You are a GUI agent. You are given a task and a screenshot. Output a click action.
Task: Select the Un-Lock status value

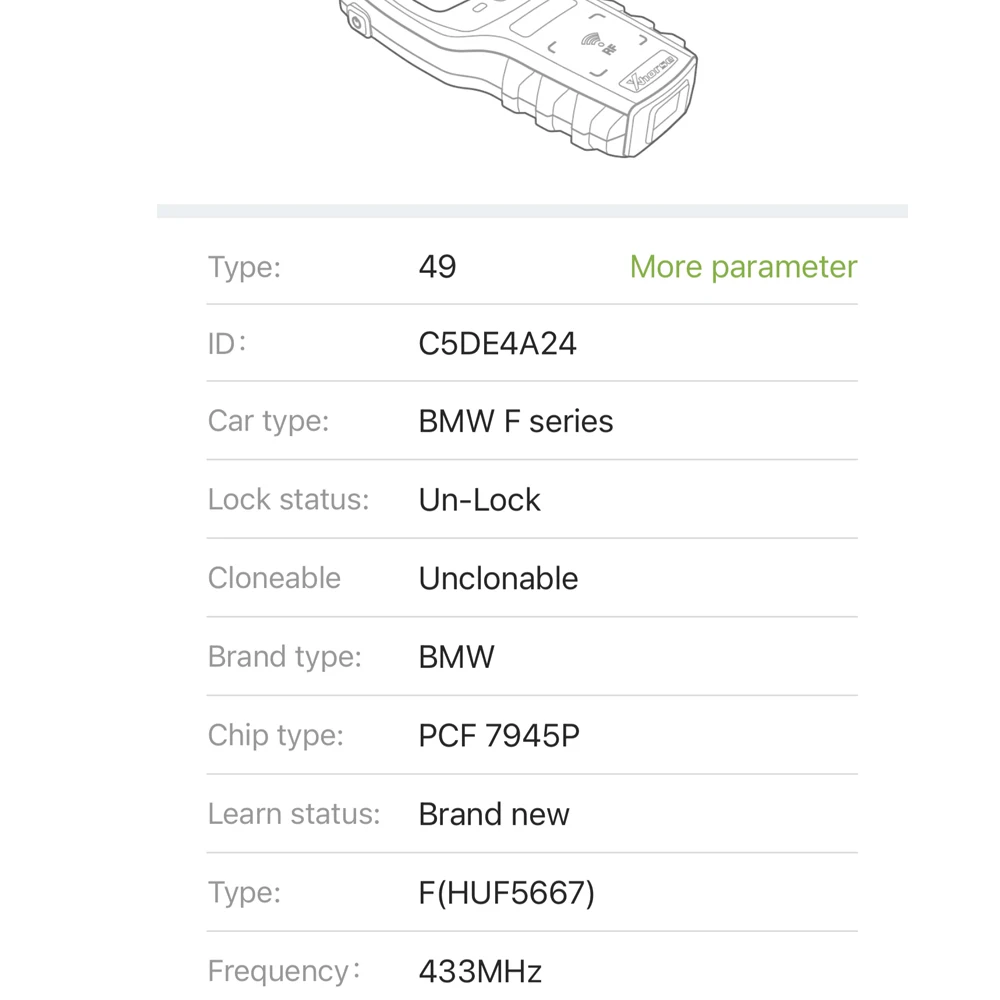coord(479,500)
